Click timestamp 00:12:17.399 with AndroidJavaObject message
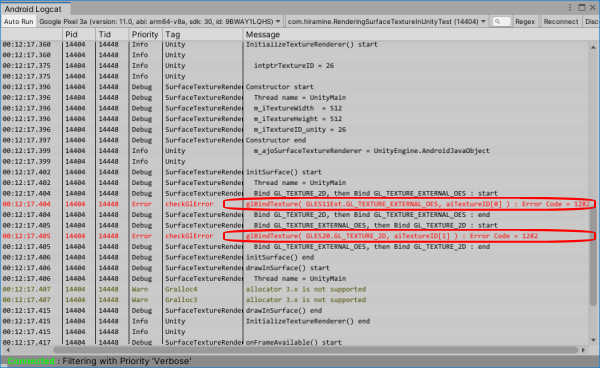 pyautogui.click(x=26, y=151)
